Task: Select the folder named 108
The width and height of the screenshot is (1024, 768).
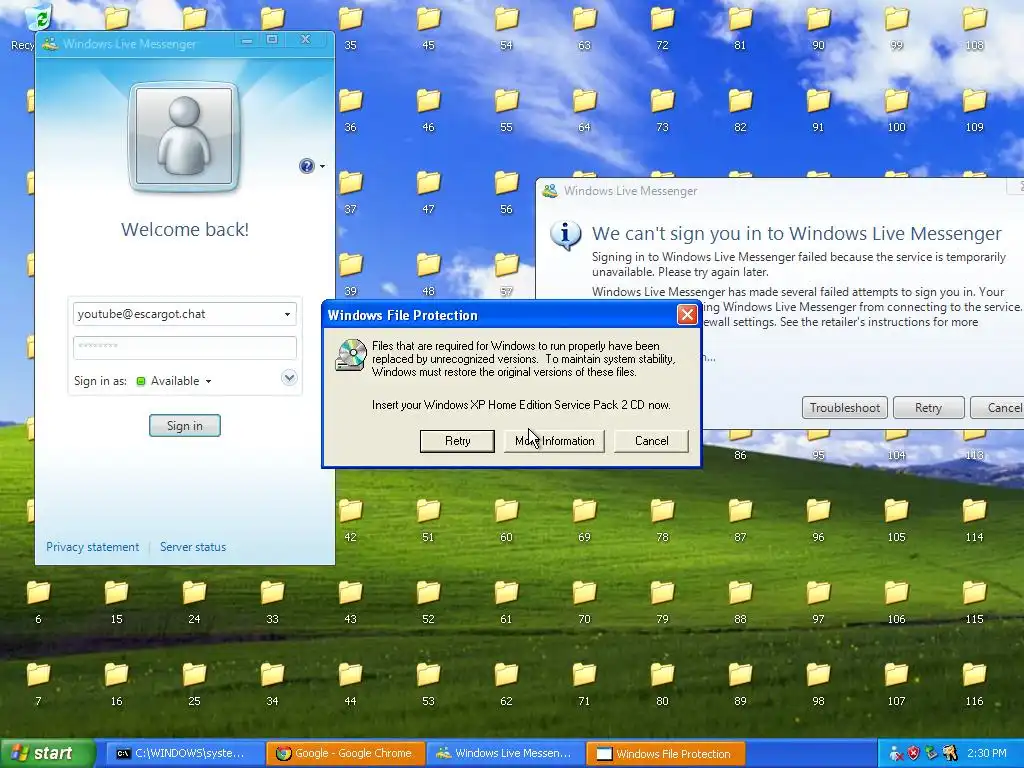Action: point(974,28)
